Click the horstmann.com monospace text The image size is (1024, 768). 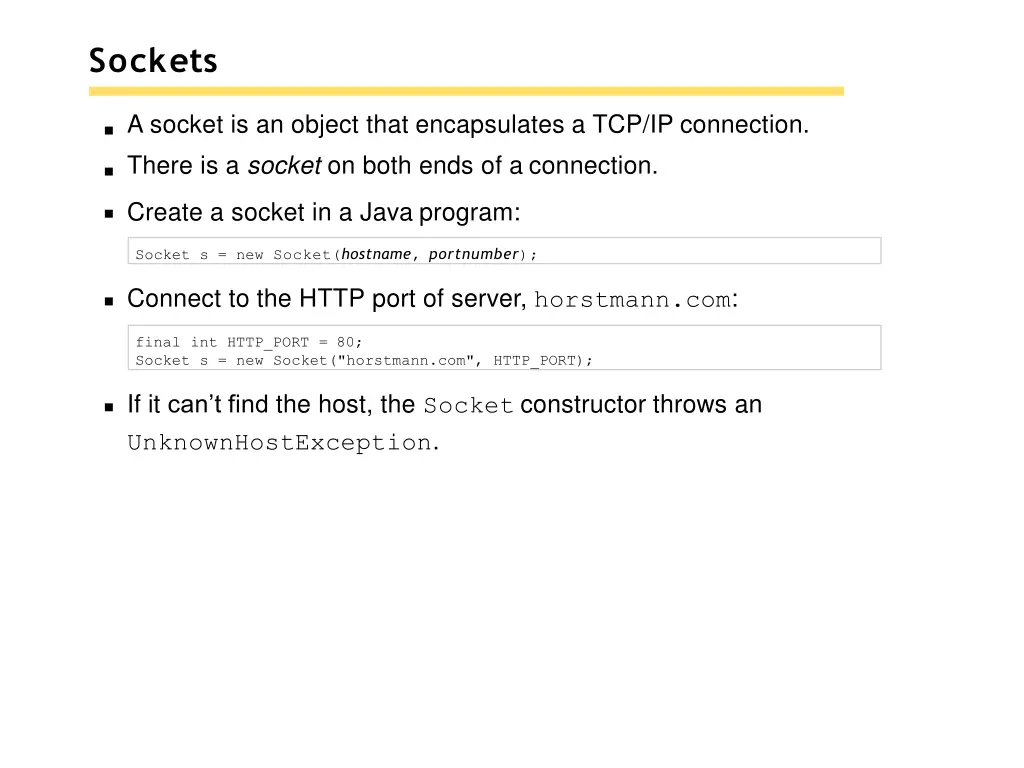[632, 300]
